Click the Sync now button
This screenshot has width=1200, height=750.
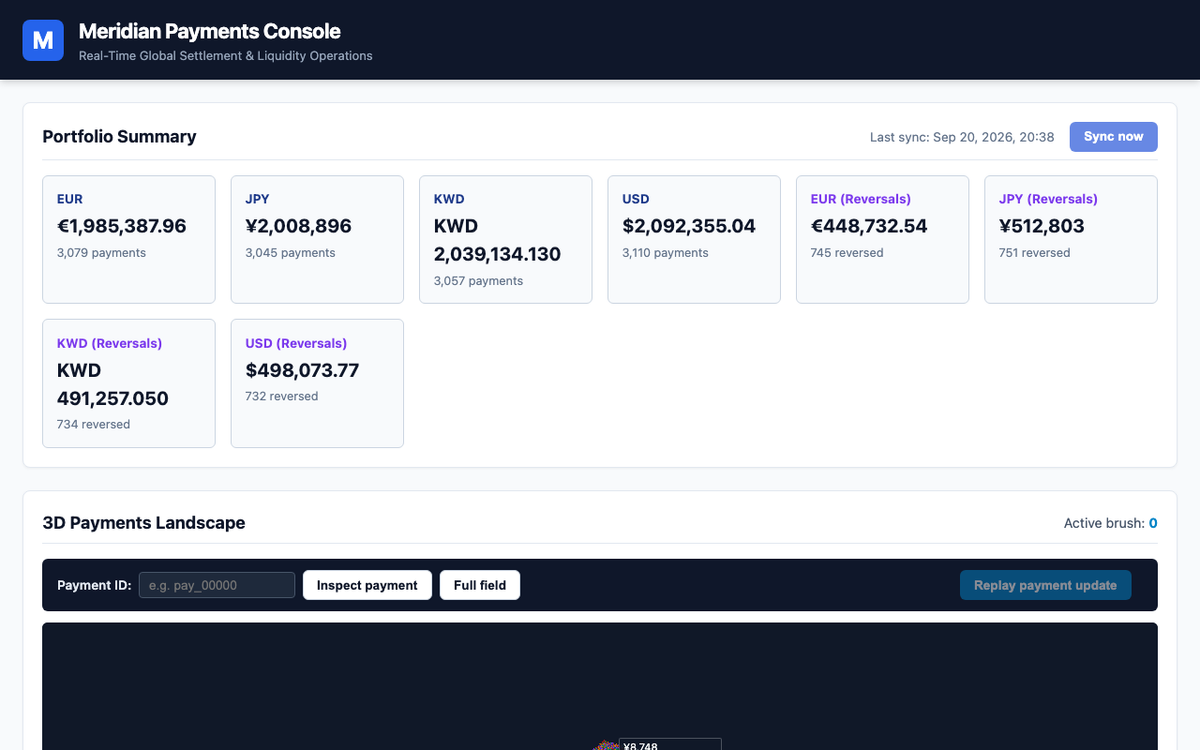tap(1113, 137)
